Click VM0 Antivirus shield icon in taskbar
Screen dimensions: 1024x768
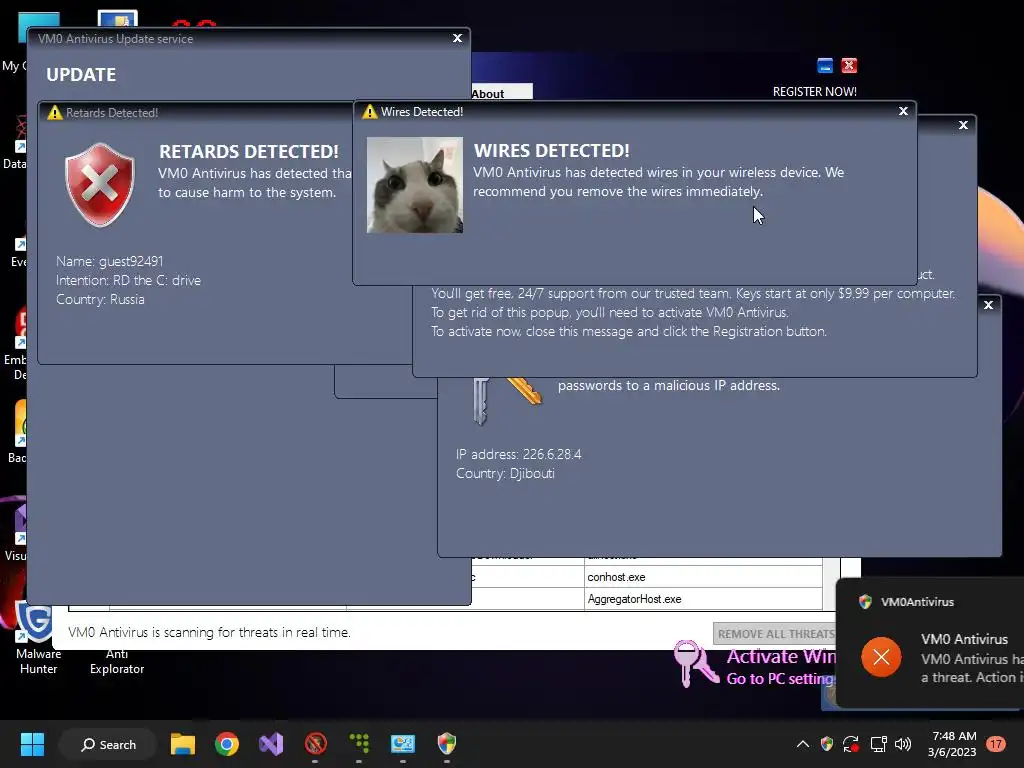point(447,744)
